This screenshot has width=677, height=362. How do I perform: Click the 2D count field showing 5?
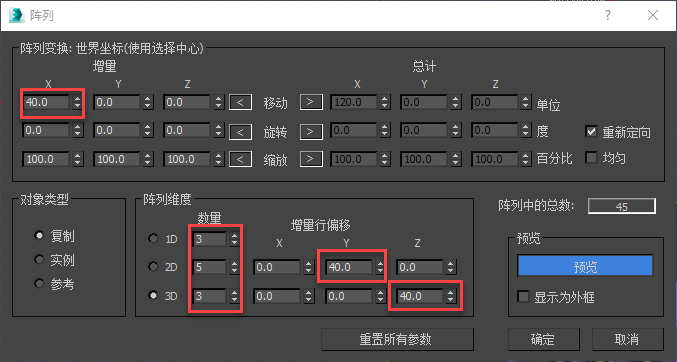[x=209, y=267]
